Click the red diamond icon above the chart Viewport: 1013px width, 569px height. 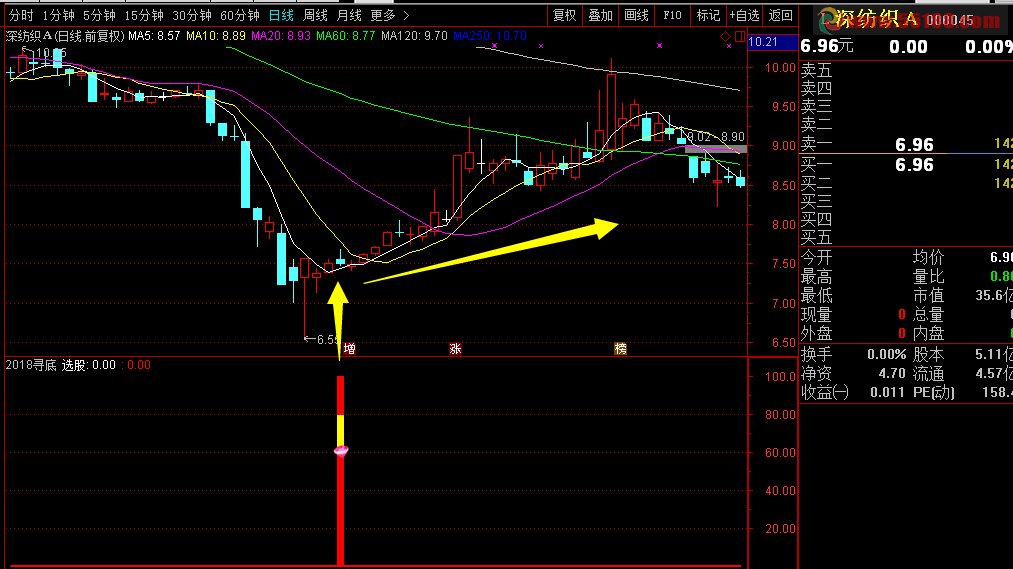click(x=726, y=36)
